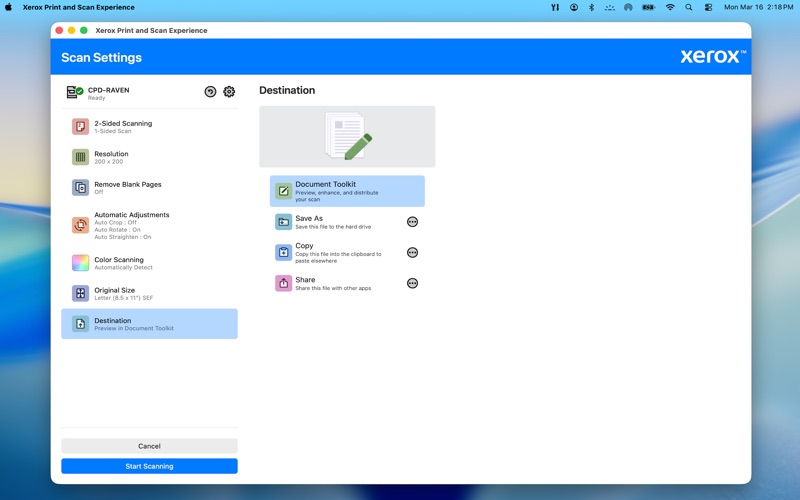Choose Share destination label
Image resolution: width=800 pixels, height=500 pixels.
point(305,280)
